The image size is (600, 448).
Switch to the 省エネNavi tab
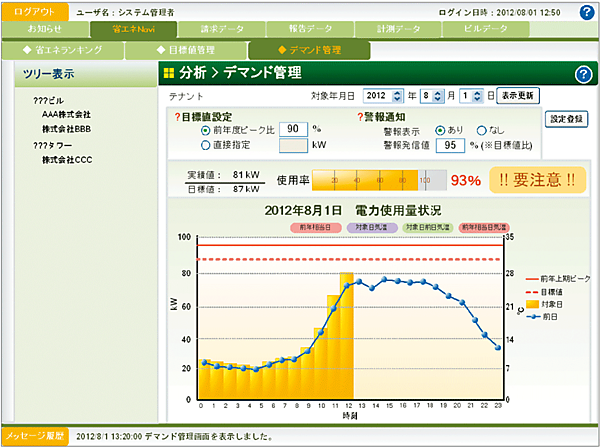[134, 29]
